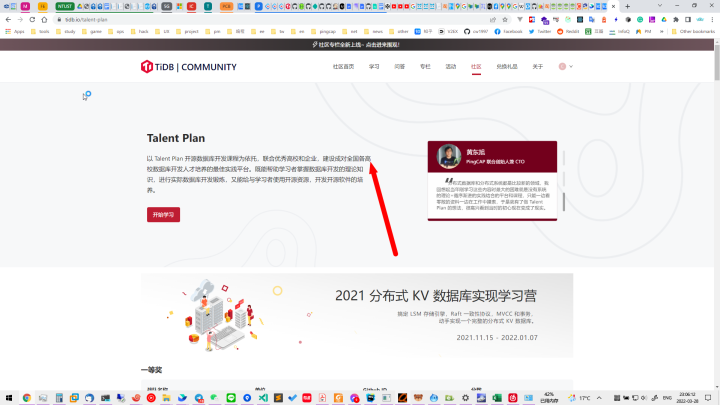This screenshot has height=405, width=720.
Task: Open the V2EX bookmark
Action: pos(448,32)
